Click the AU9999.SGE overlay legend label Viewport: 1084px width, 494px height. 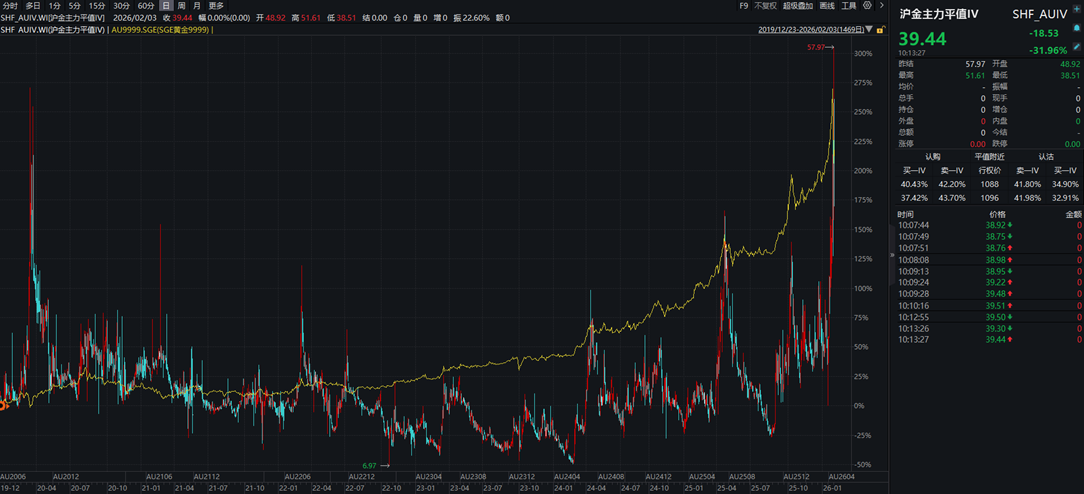(161, 30)
